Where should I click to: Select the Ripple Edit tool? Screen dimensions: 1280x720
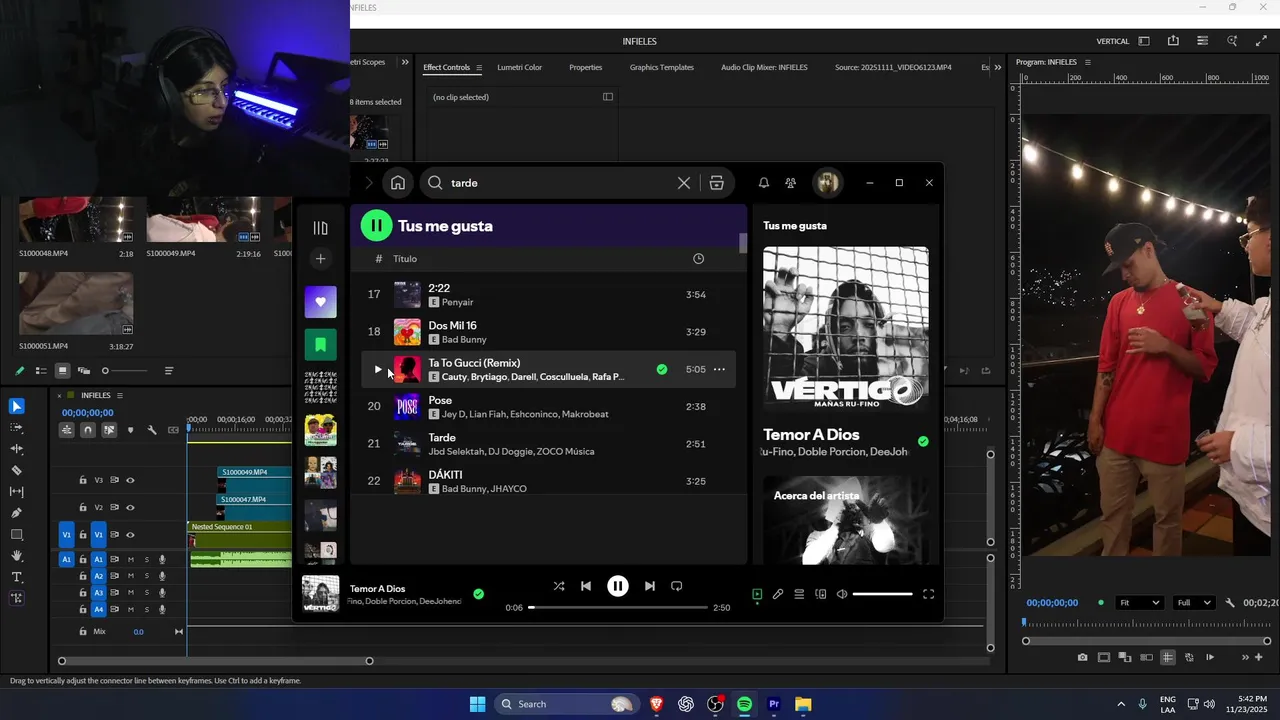(16, 449)
